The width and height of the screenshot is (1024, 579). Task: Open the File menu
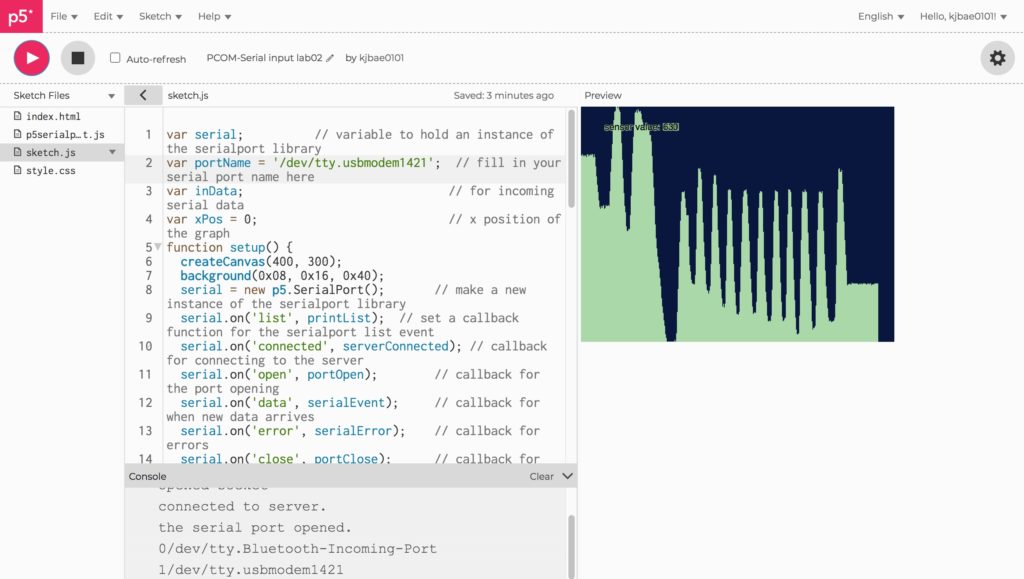(64, 16)
